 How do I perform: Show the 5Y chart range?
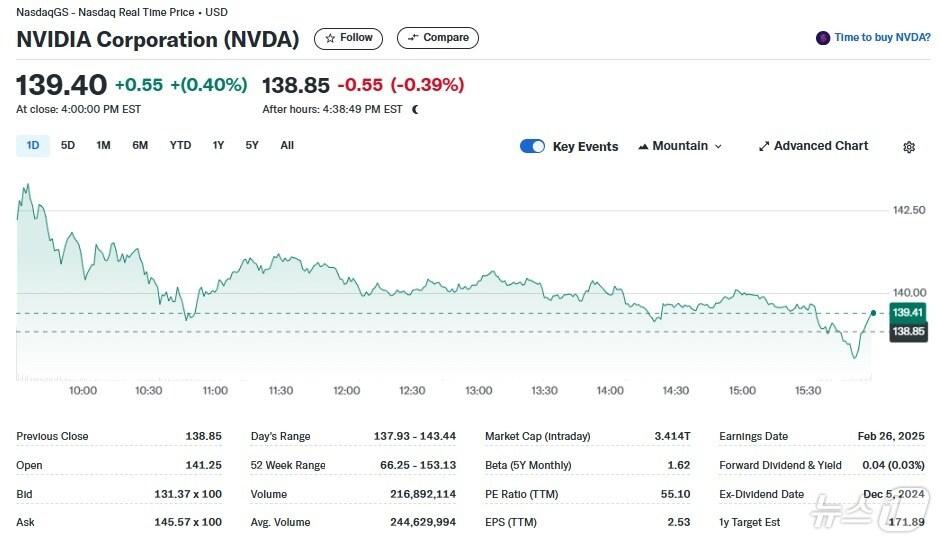click(x=252, y=146)
